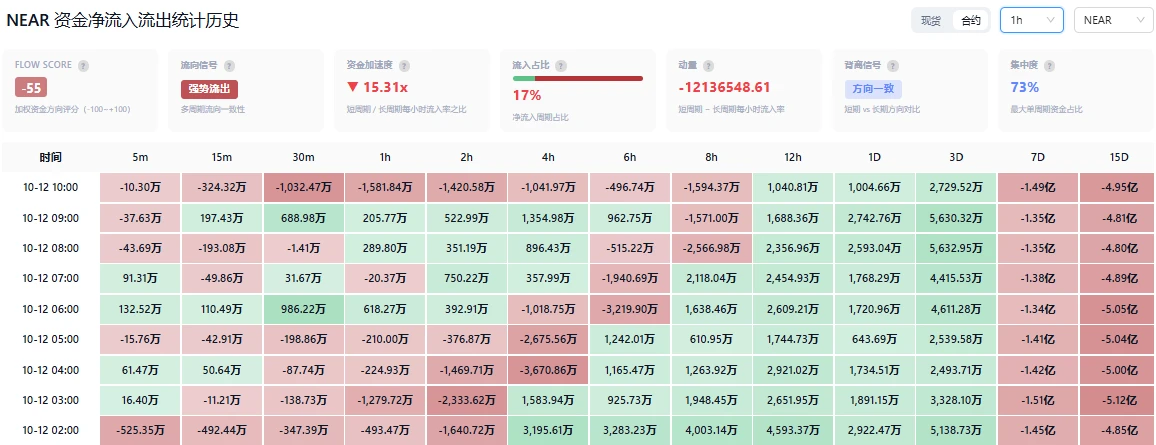Click the help icon beside 资金加速度
The width and height of the screenshot is (1156, 445).
[405, 66]
